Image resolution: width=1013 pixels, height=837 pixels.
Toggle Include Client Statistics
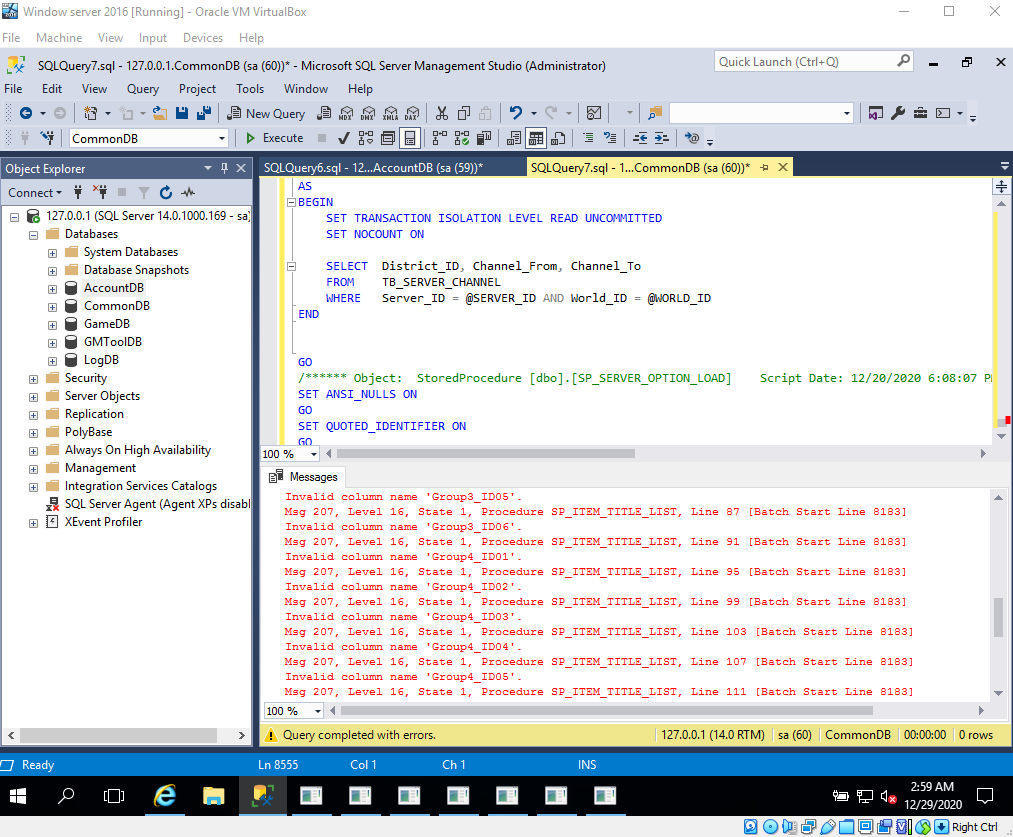pos(483,138)
